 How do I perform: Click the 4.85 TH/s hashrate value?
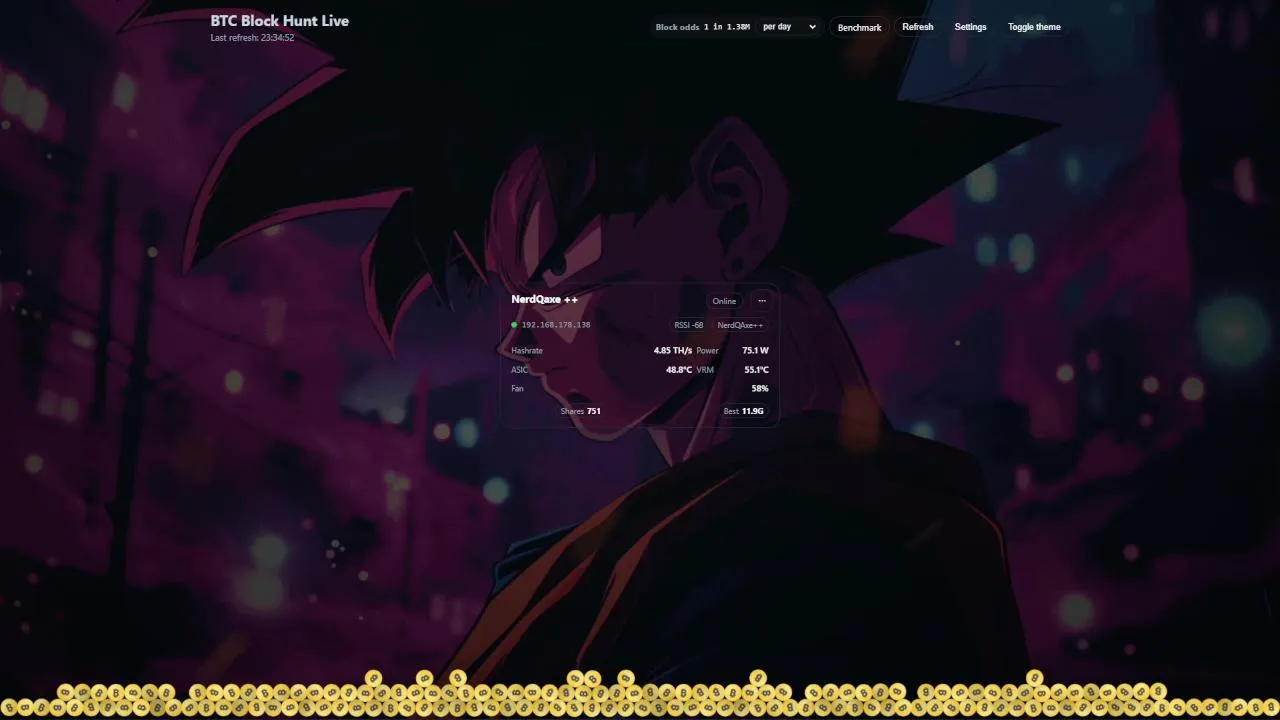click(672, 351)
